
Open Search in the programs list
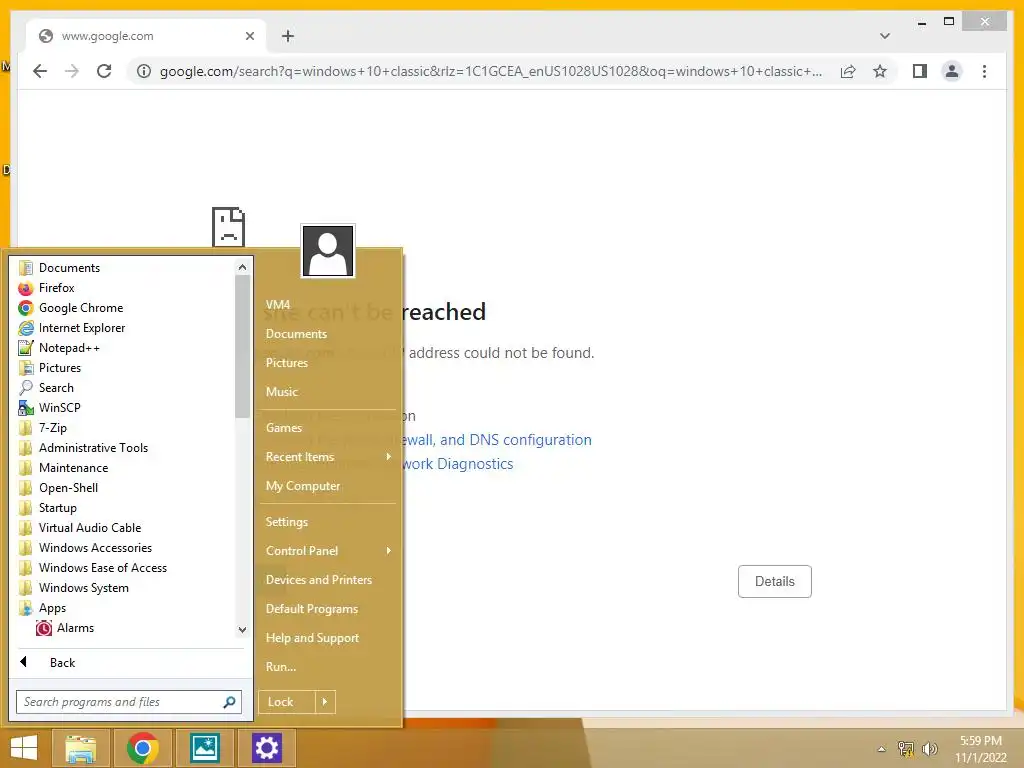(56, 388)
